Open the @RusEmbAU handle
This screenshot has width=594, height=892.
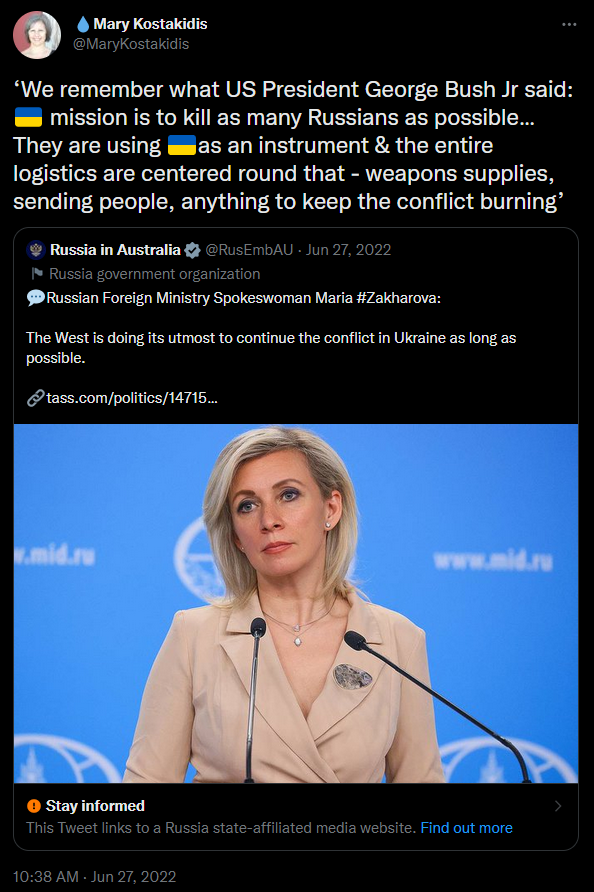(x=249, y=250)
